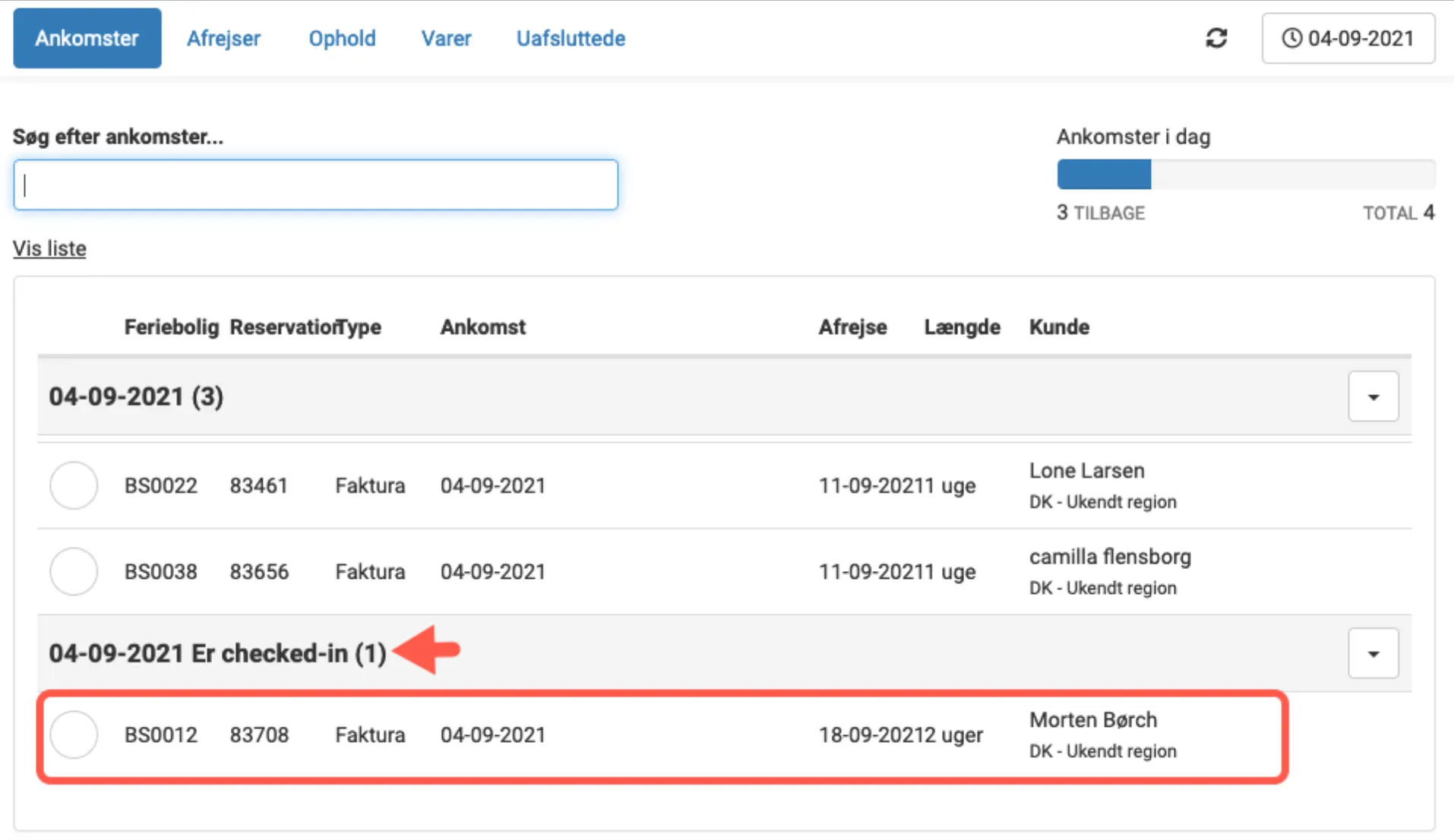Viewport: 1454px width, 840px height.
Task: Switch to the Afrejser tab
Action: click(x=223, y=38)
